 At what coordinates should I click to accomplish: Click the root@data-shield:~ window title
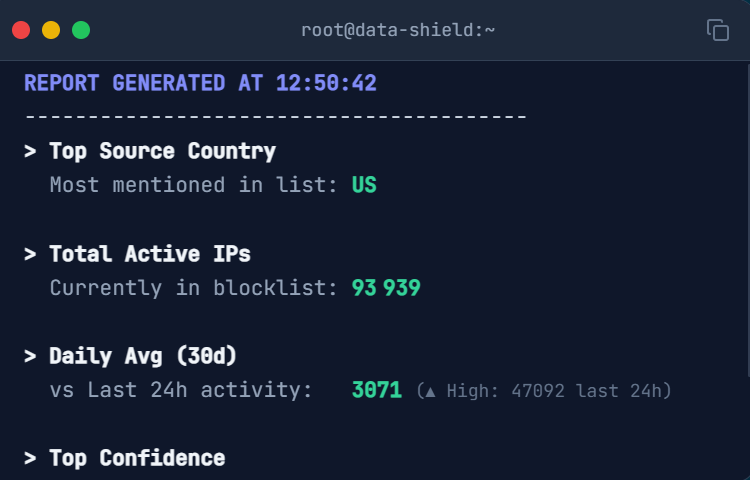click(398, 30)
